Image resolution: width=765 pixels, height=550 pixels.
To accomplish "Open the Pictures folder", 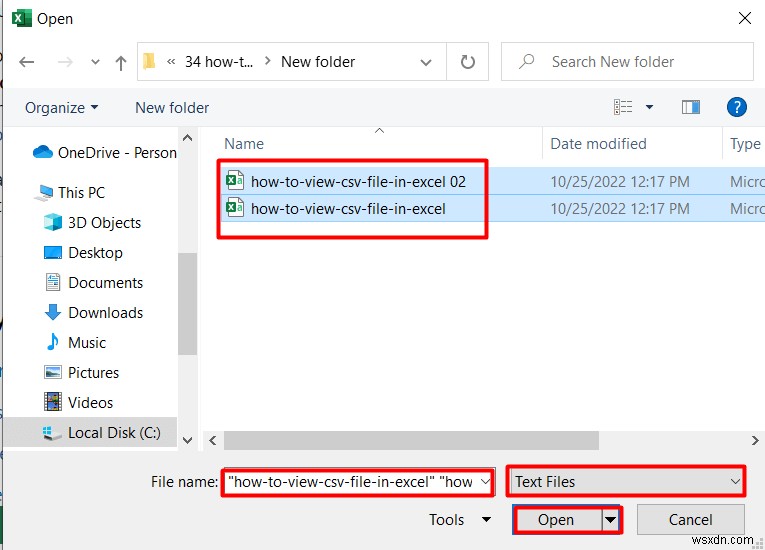I will 93,373.
